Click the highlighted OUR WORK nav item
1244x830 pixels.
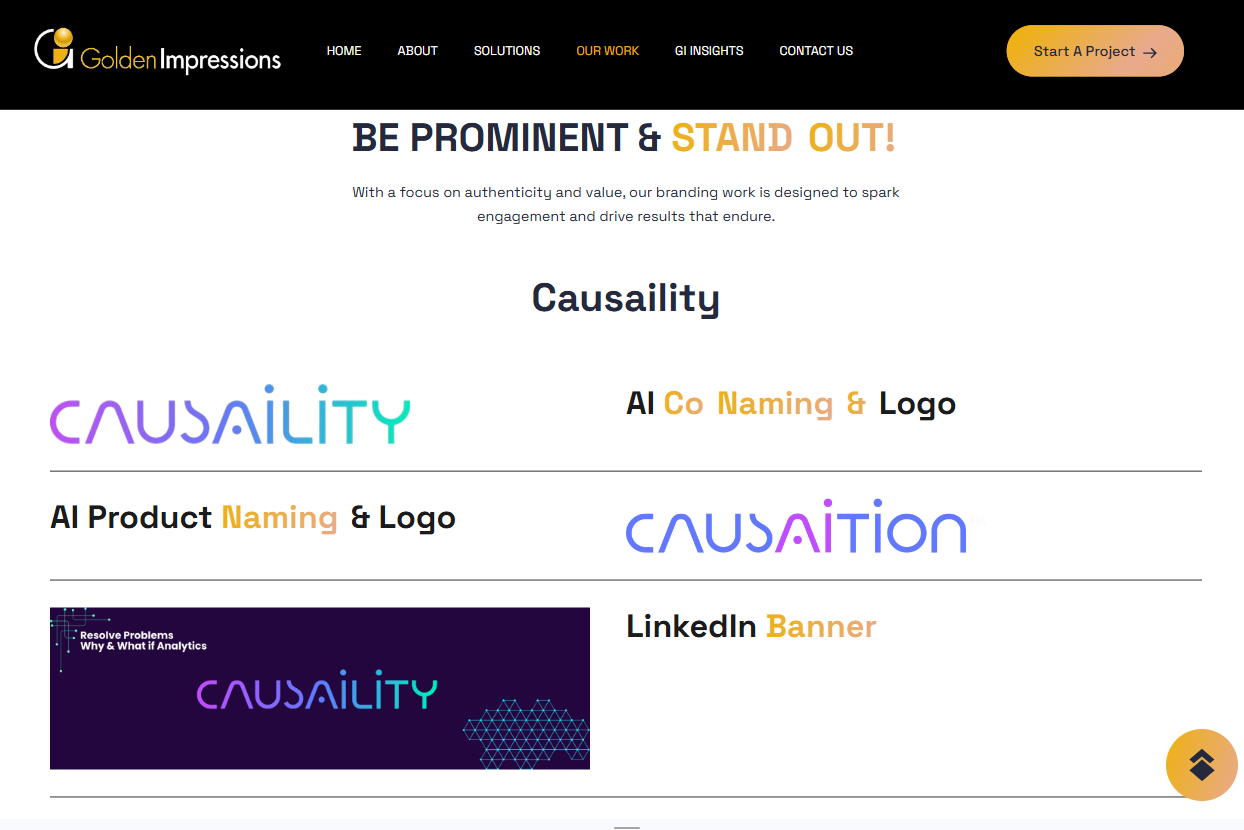pos(607,51)
